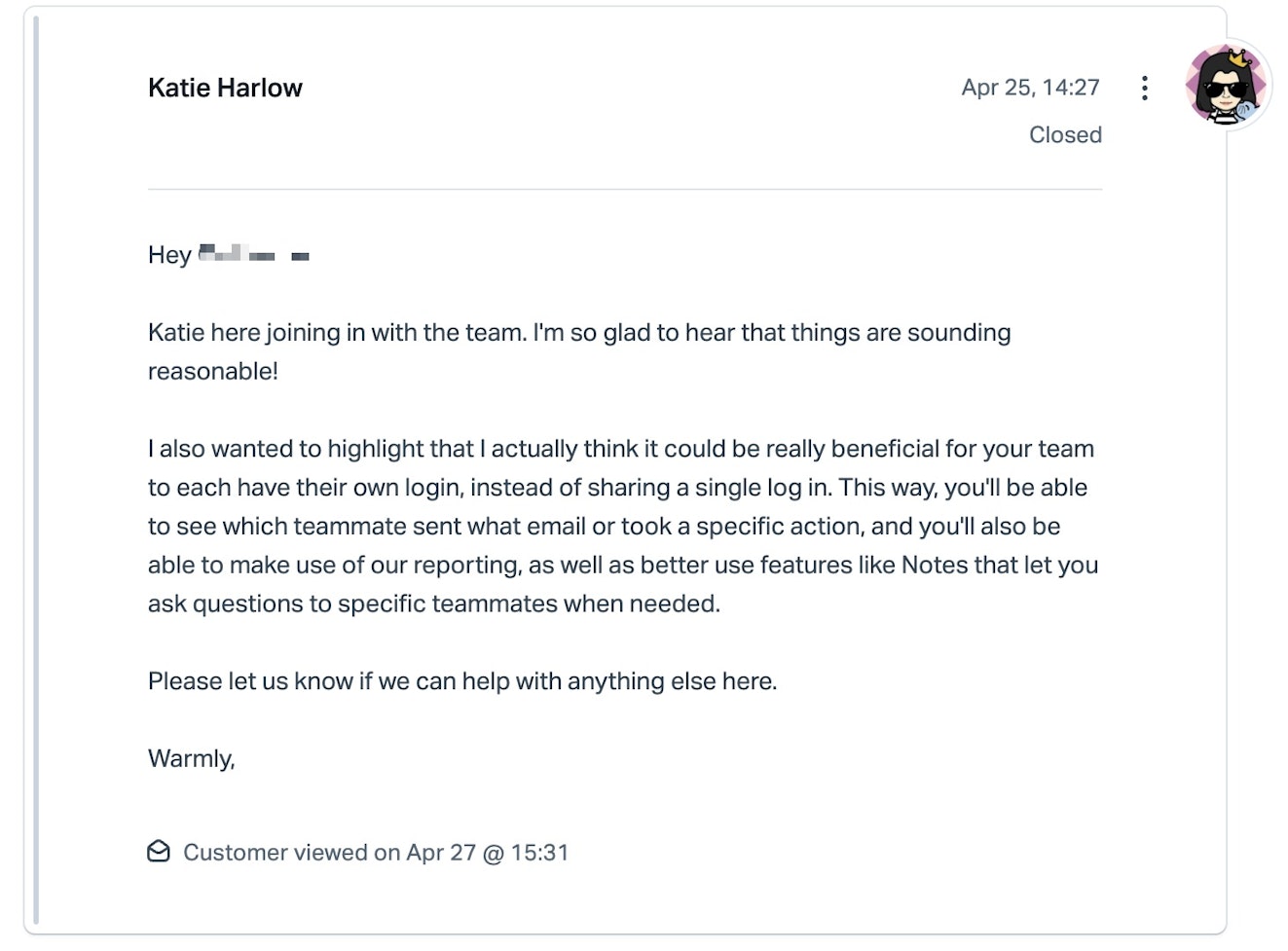Click Katie Harlow's avatar with sunglasses
1288x951 pixels.
coord(1227,86)
